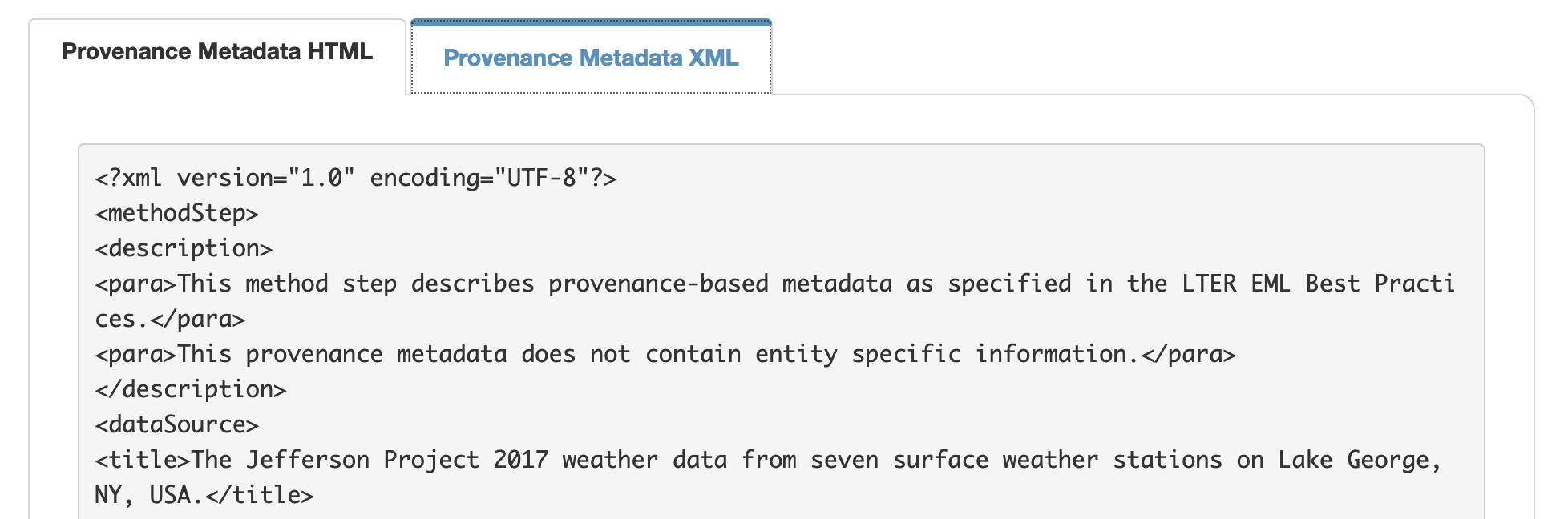Click the opening methodStep tag line
The height and width of the screenshot is (519, 1568).
[x=176, y=213]
